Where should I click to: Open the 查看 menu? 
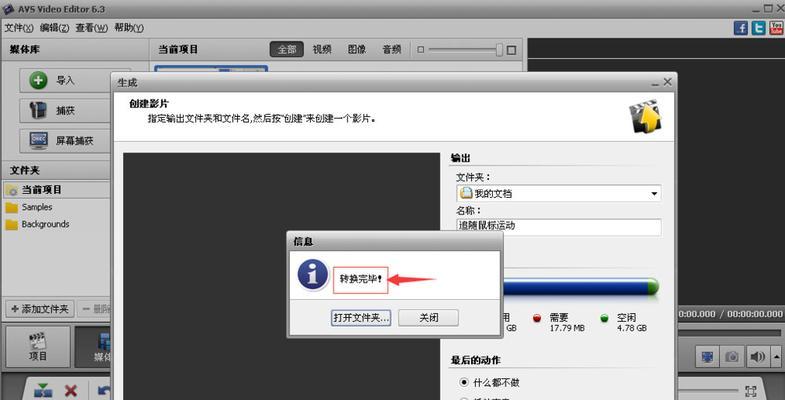coord(92,28)
